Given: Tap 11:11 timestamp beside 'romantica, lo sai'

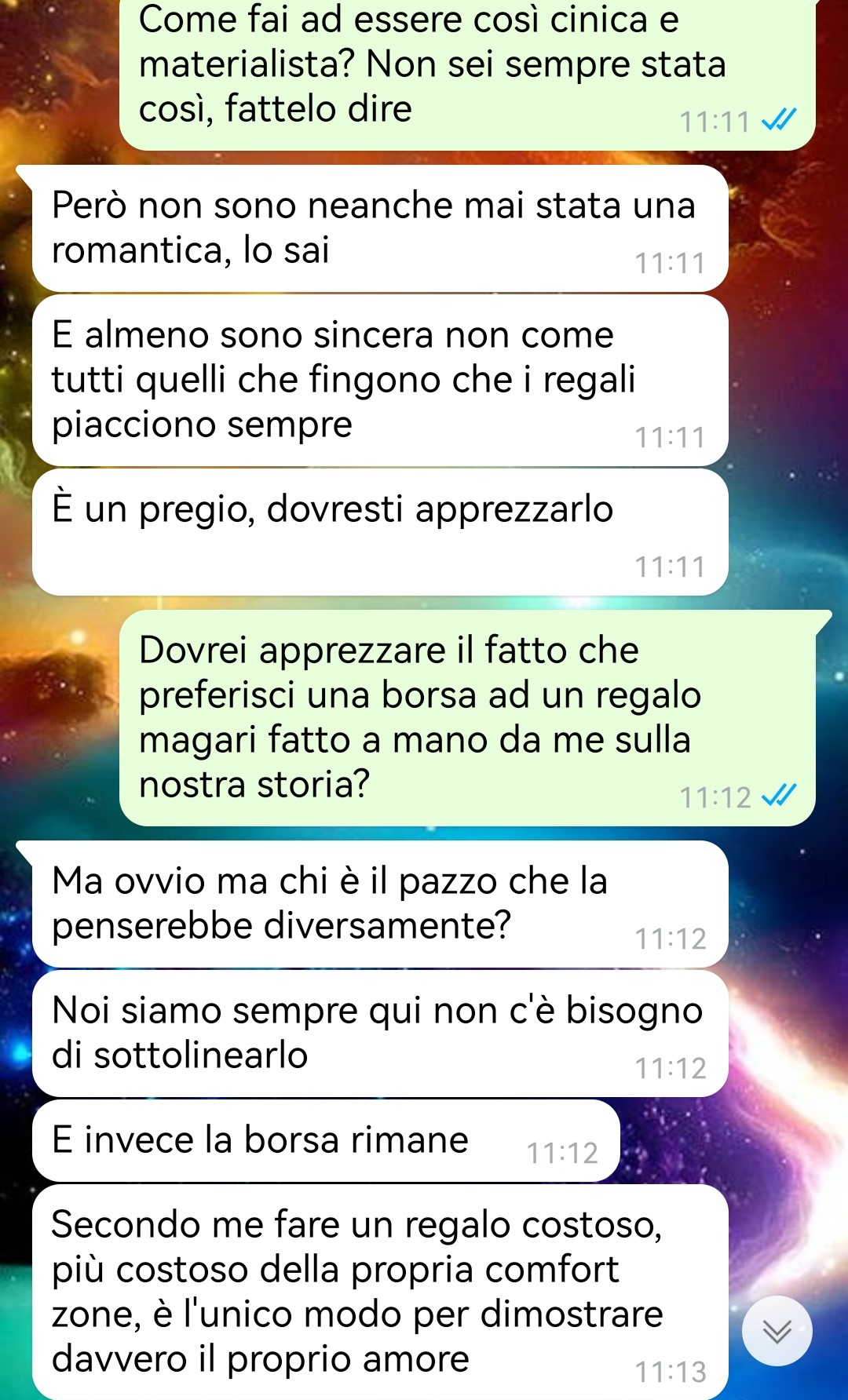Looking at the screenshot, I should (671, 263).
